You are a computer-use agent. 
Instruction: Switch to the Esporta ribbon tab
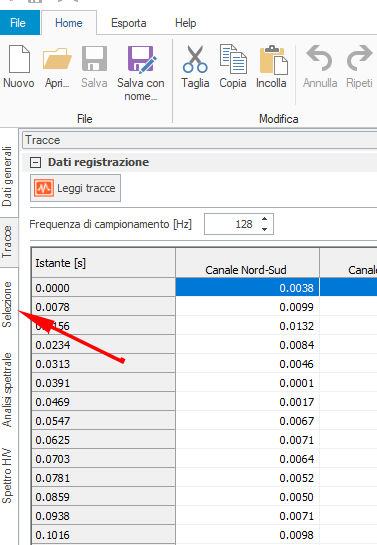pyautogui.click(x=129, y=23)
